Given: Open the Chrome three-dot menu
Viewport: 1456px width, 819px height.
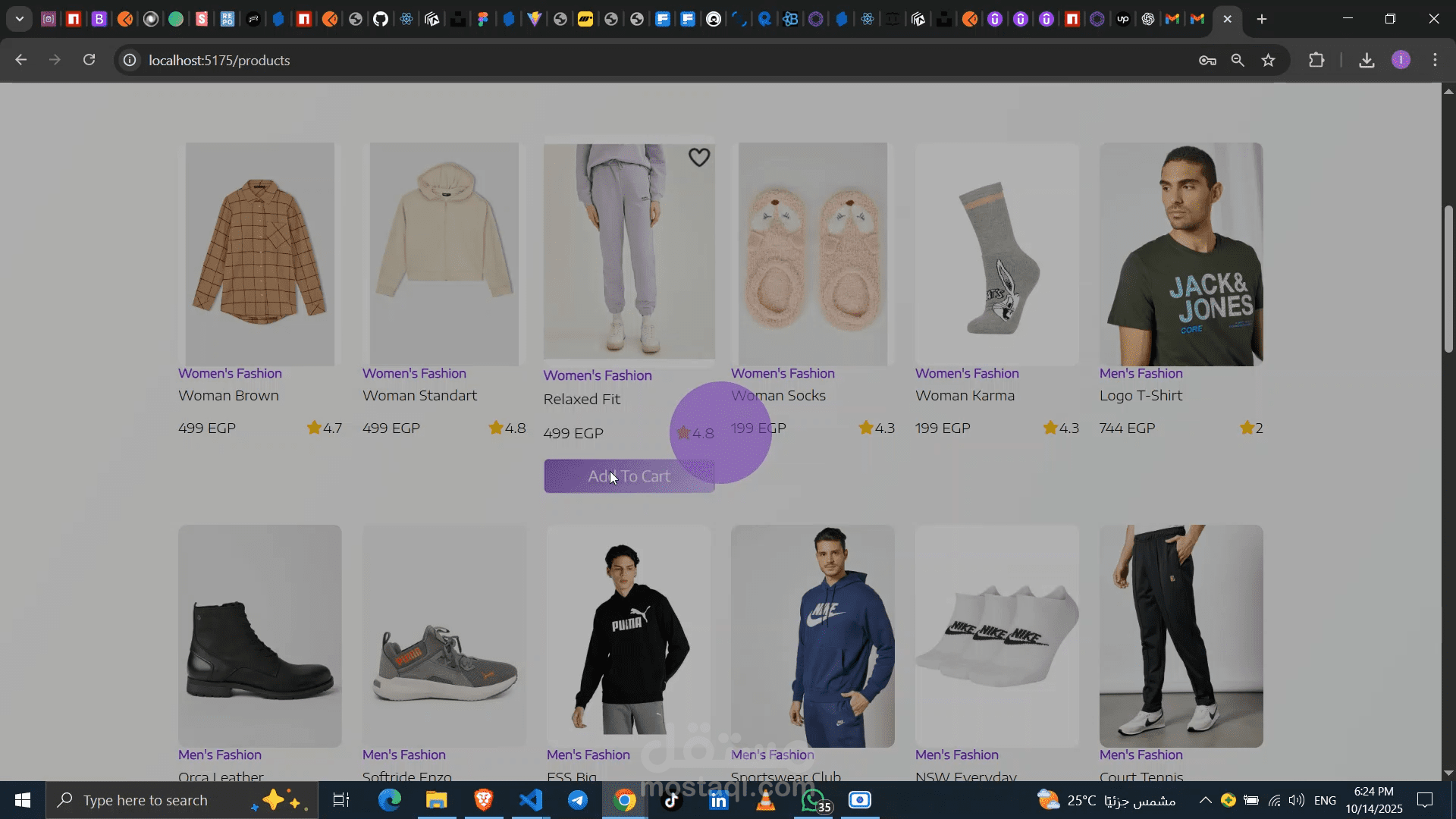Looking at the screenshot, I should (1435, 60).
